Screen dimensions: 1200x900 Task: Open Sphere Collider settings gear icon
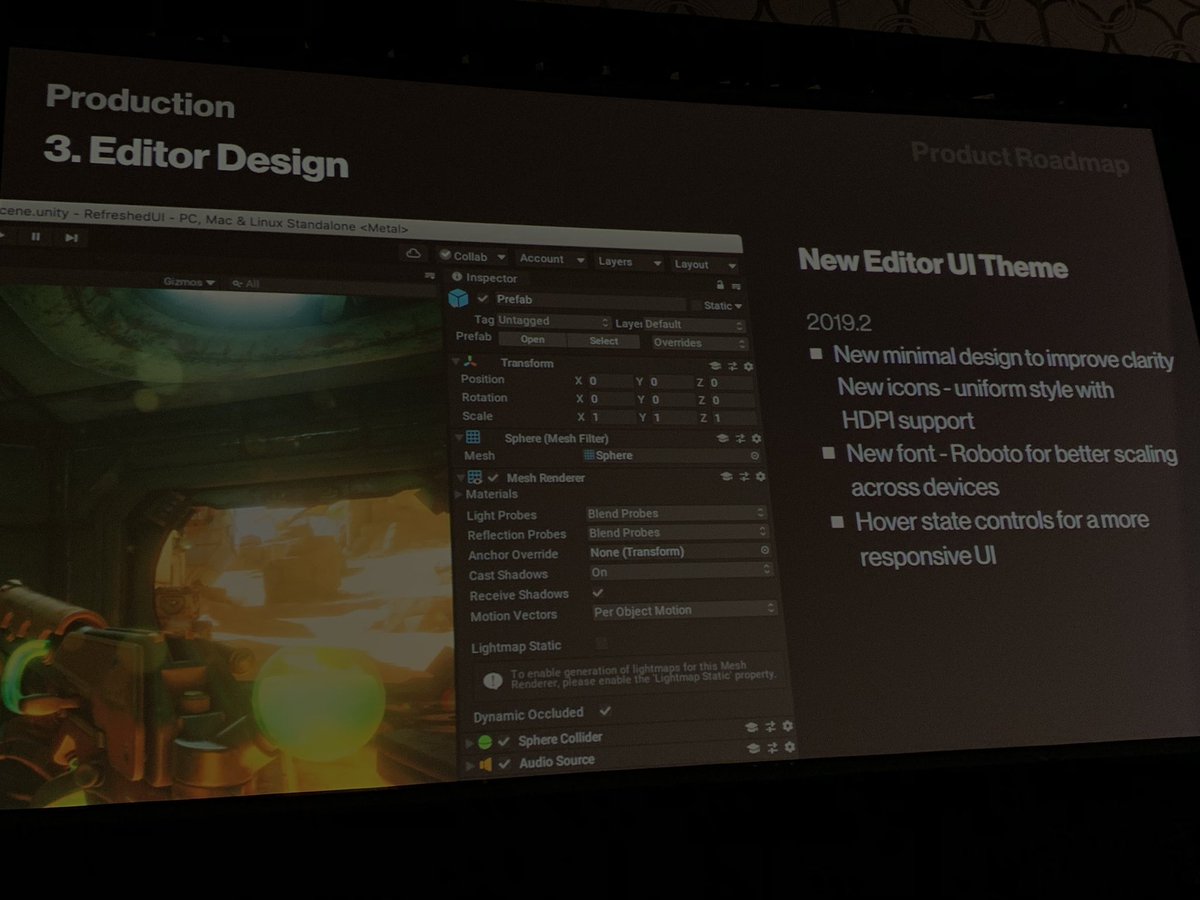click(x=788, y=727)
